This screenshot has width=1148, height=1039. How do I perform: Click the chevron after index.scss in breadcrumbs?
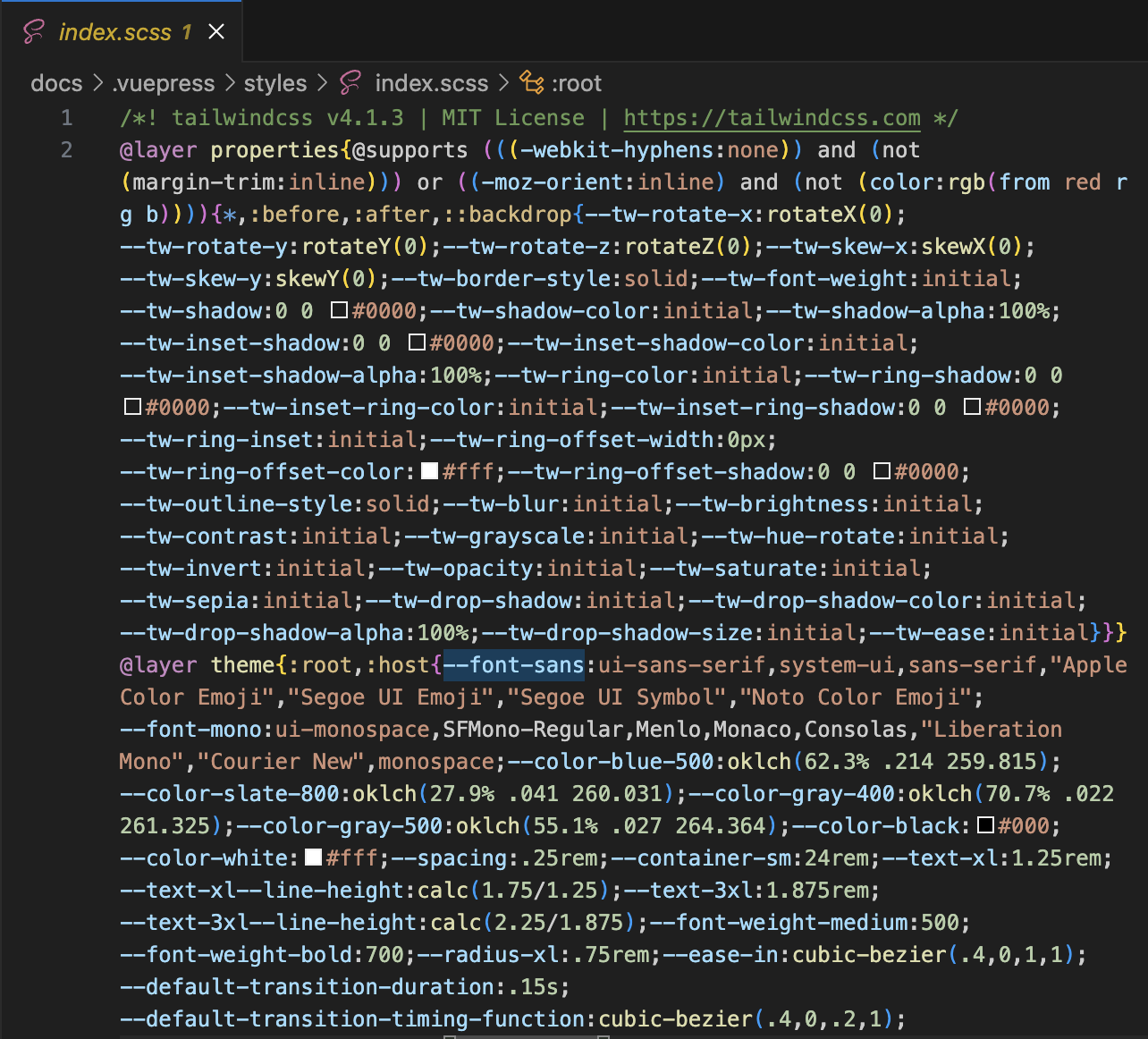pyautogui.click(x=505, y=82)
